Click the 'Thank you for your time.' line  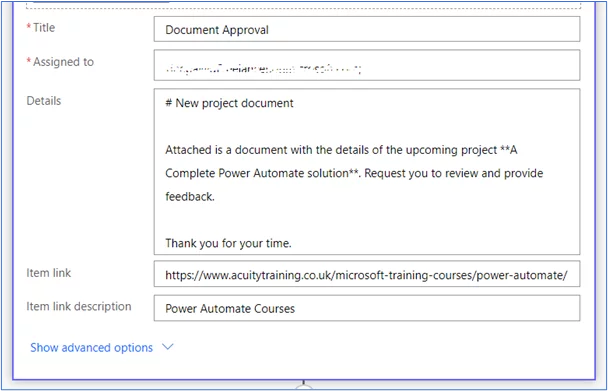coord(228,243)
